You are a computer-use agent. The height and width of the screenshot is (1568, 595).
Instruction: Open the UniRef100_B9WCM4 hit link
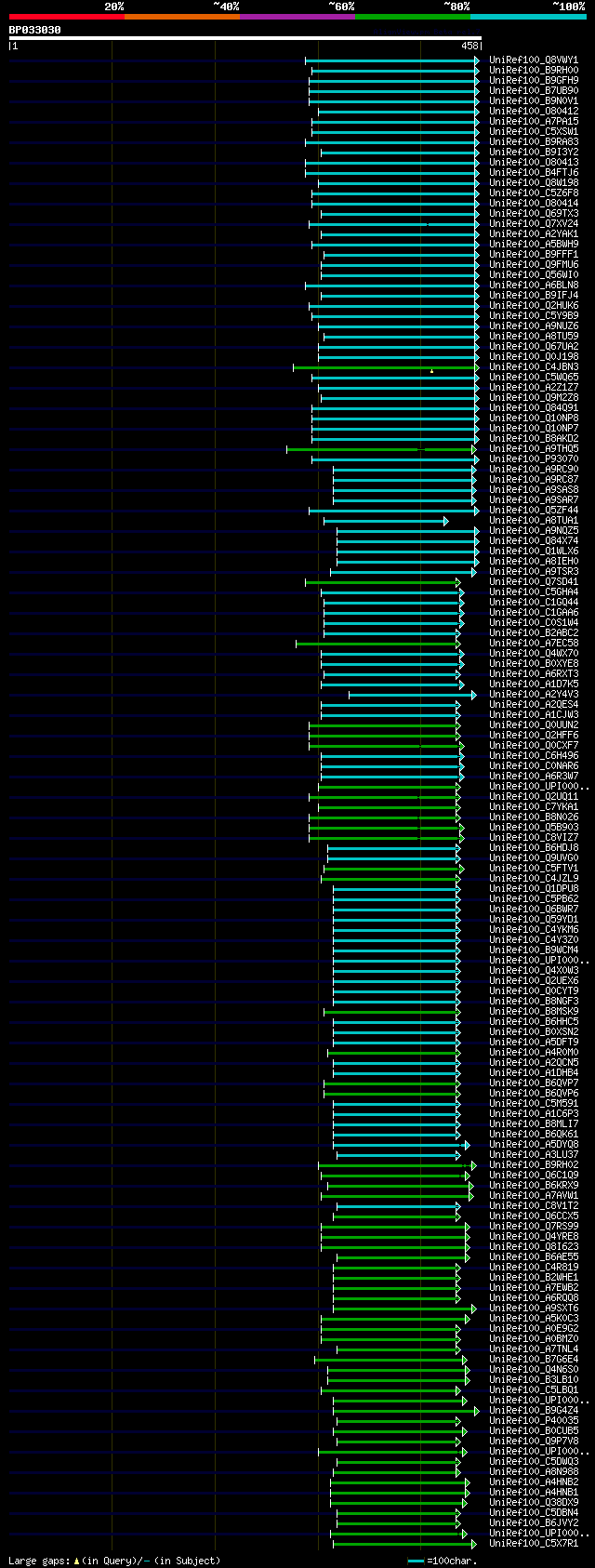tap(534, 950)
